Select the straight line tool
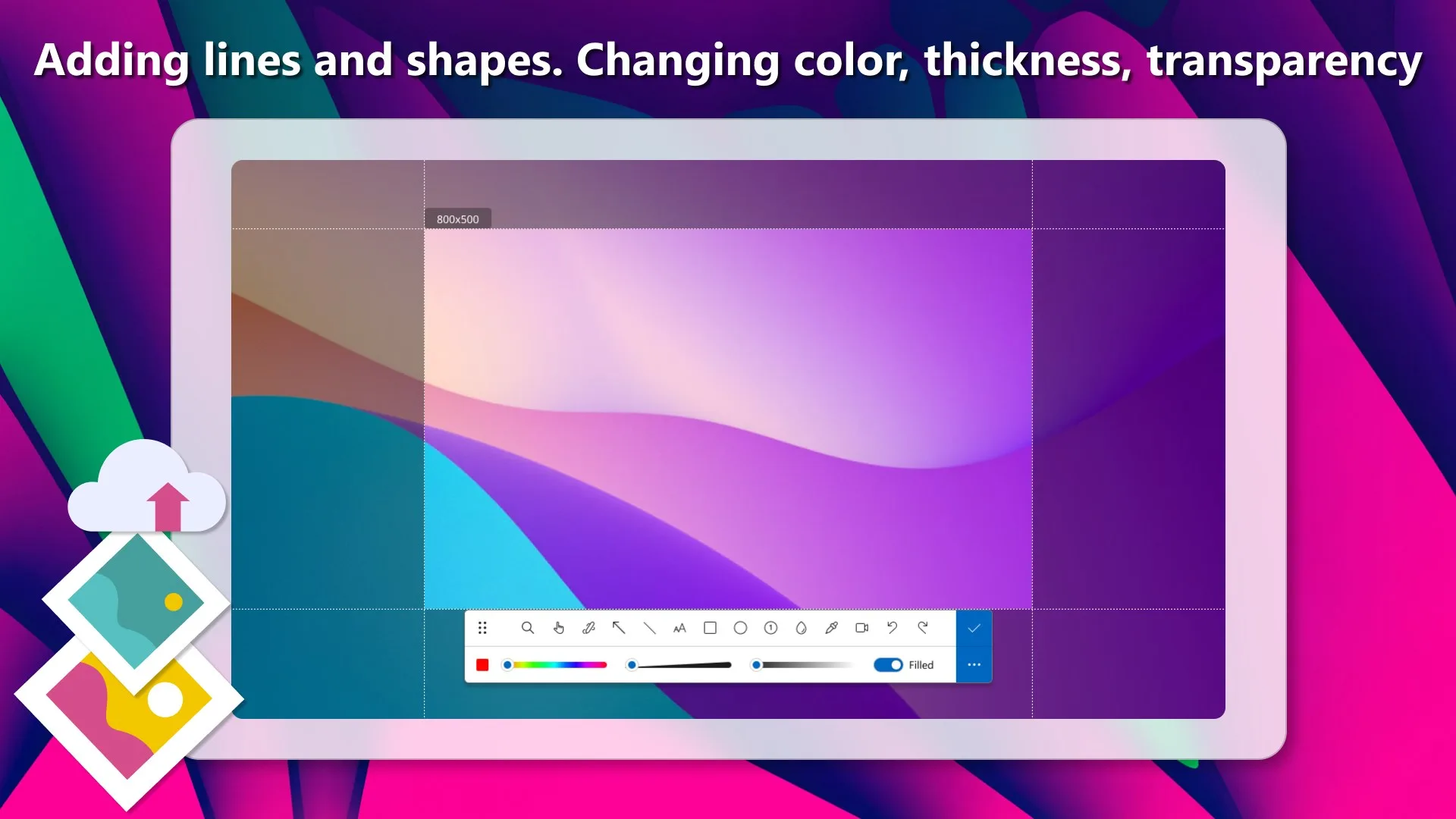This screenshot has height=819, width=1456. [650, 628]
